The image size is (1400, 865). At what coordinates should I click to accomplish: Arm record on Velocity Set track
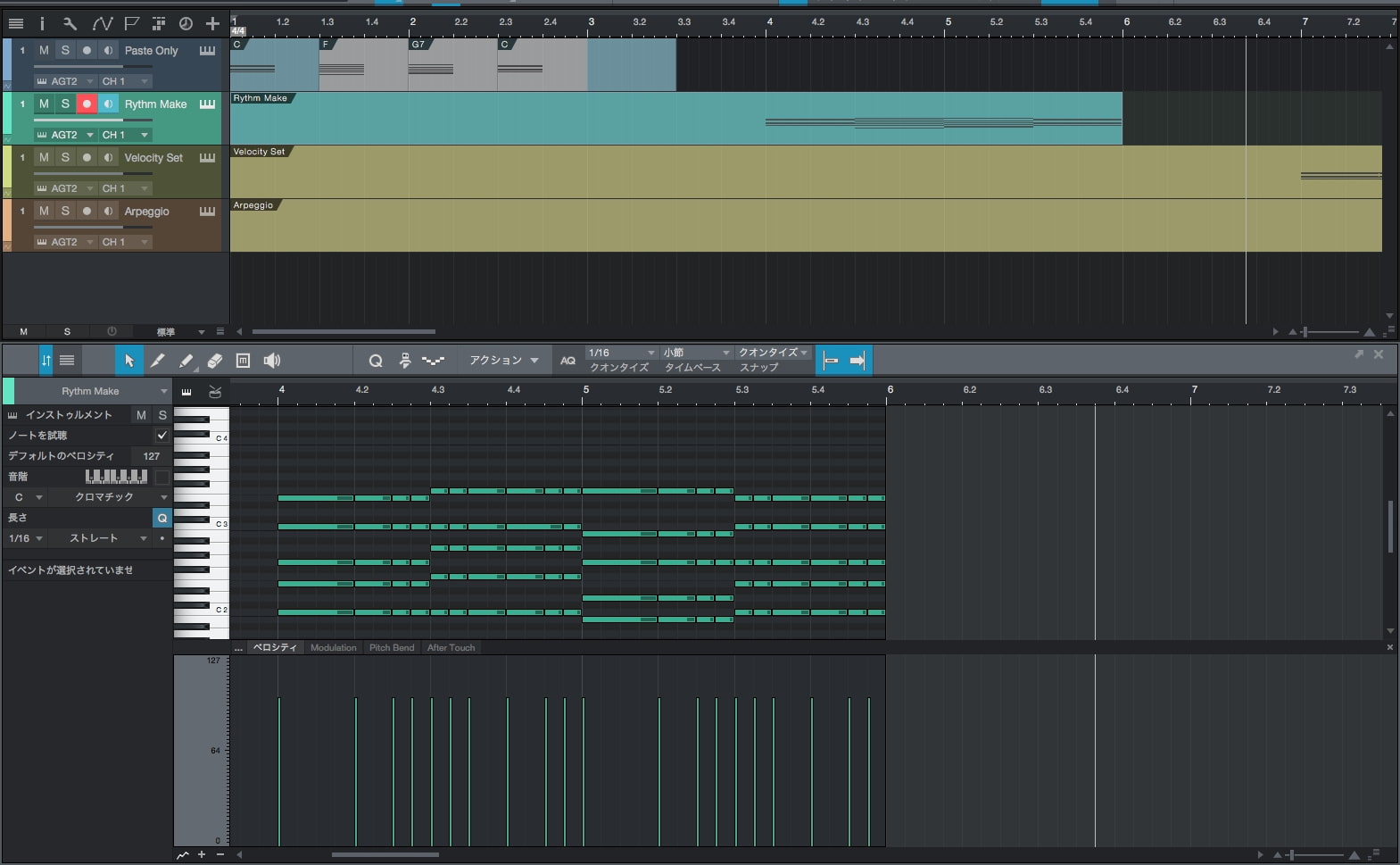87,158
